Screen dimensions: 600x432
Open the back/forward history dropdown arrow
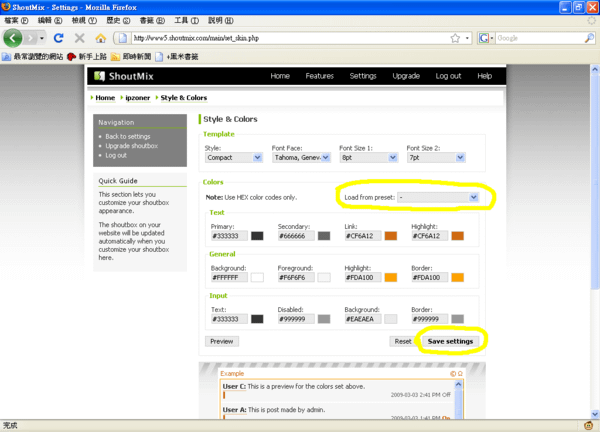(x=42, y=38)
